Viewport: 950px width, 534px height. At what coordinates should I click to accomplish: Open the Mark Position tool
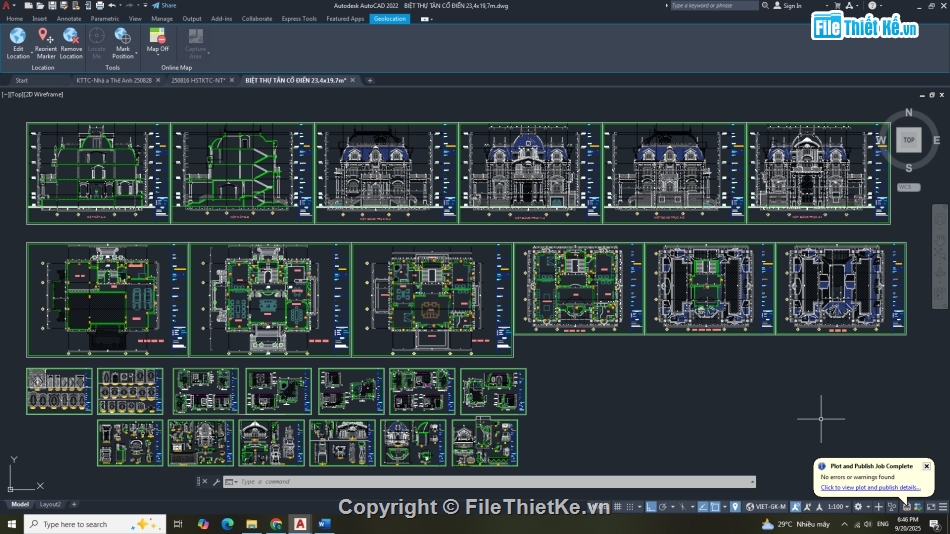[122, 36]
